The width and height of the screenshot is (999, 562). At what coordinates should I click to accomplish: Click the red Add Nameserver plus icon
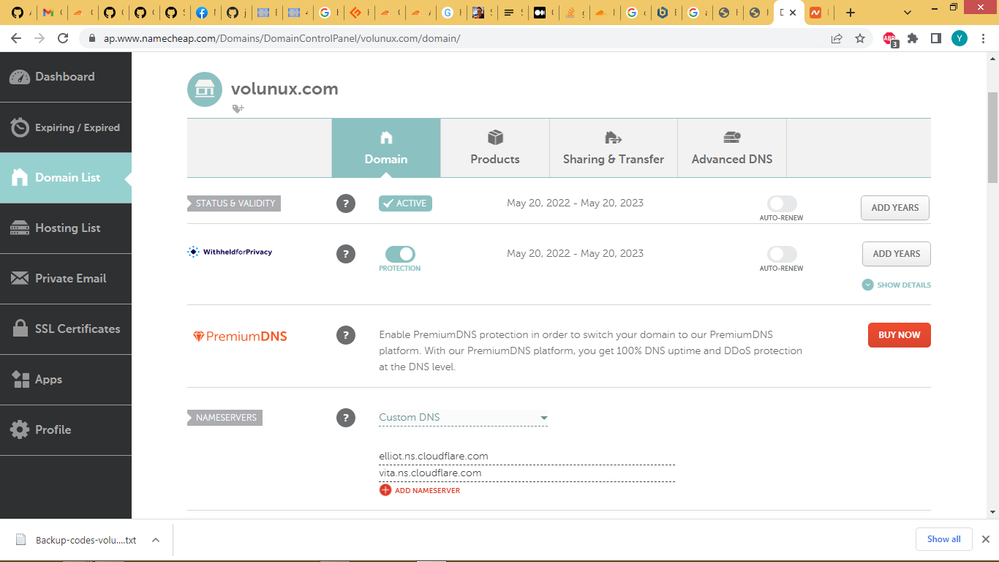click(385, 490)
